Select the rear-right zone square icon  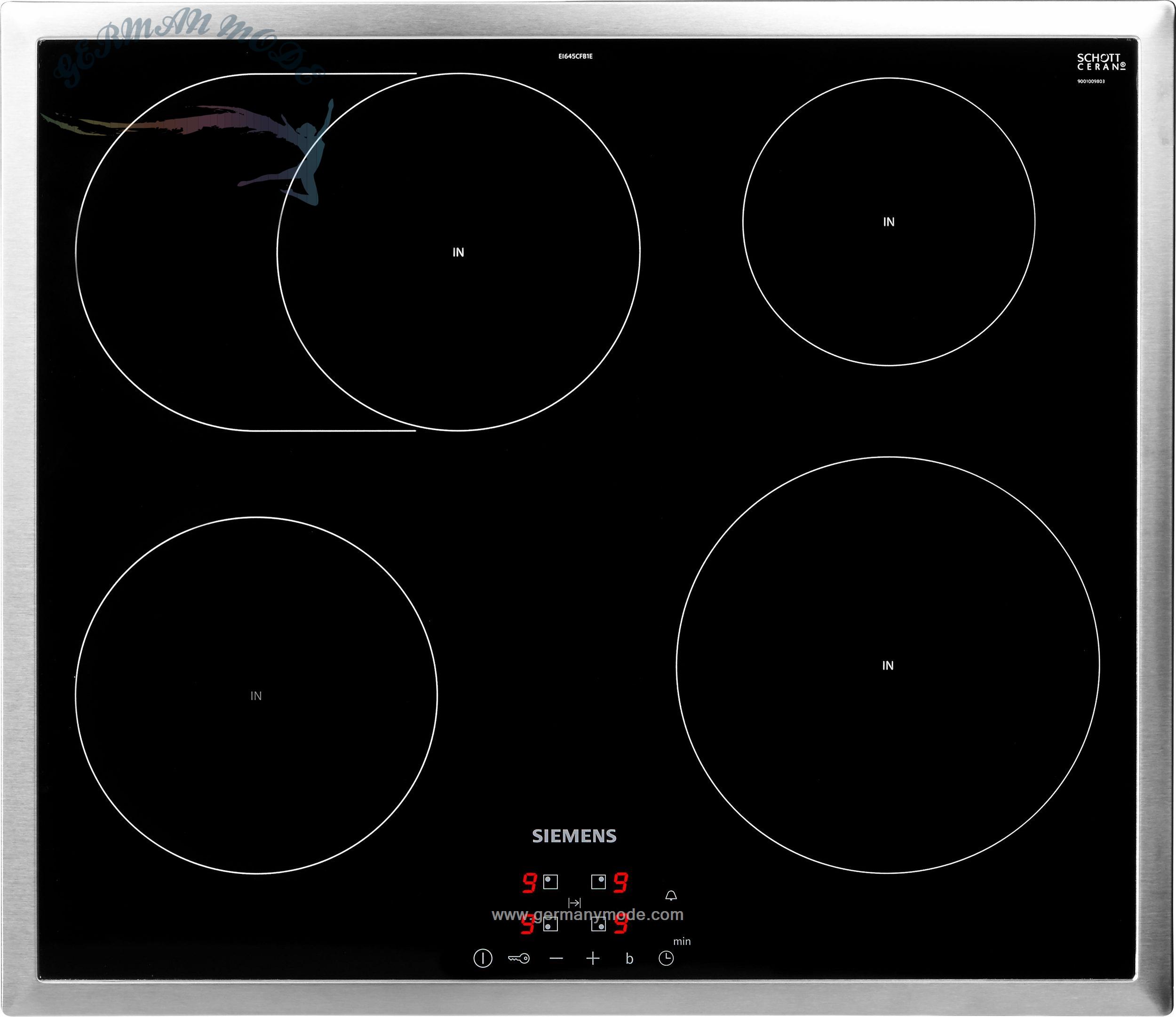(x=599, y=882)
